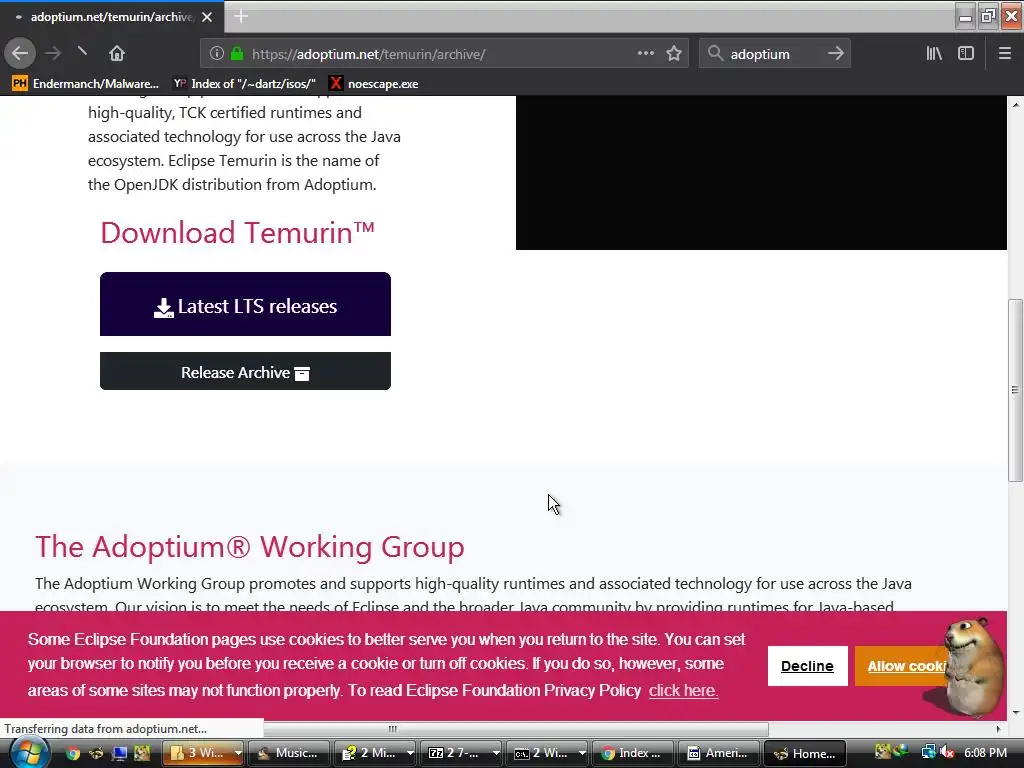The image size is (1024, 768).
Task: Decline the cookie notice
Action: pos(807,666)
